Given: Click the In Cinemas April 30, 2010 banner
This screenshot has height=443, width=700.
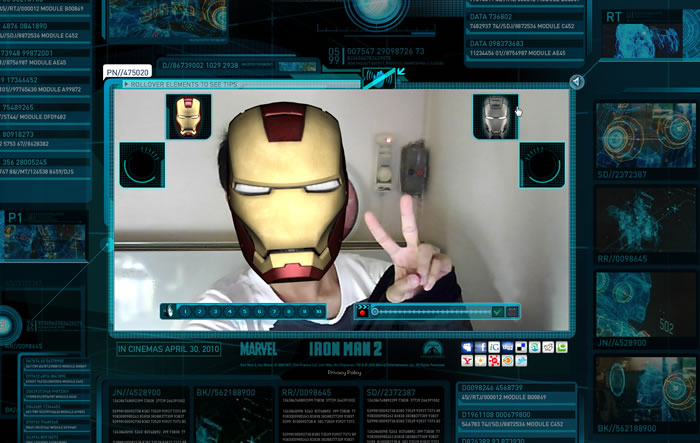Looking at the screenshot, I should pyautogui.click(x=168, y=349).
